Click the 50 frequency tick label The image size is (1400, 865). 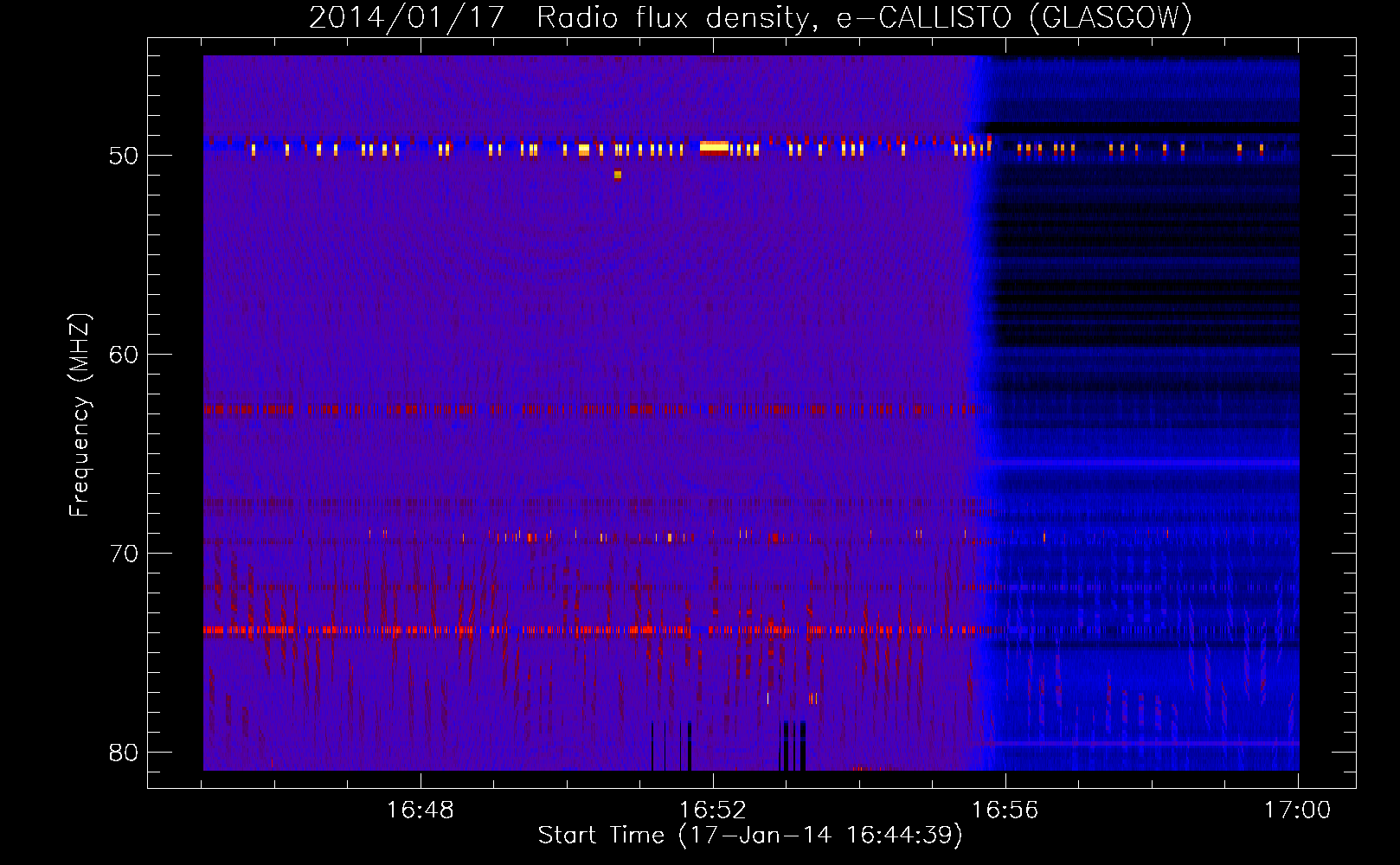pyautogui.click(x=124, y=157)
